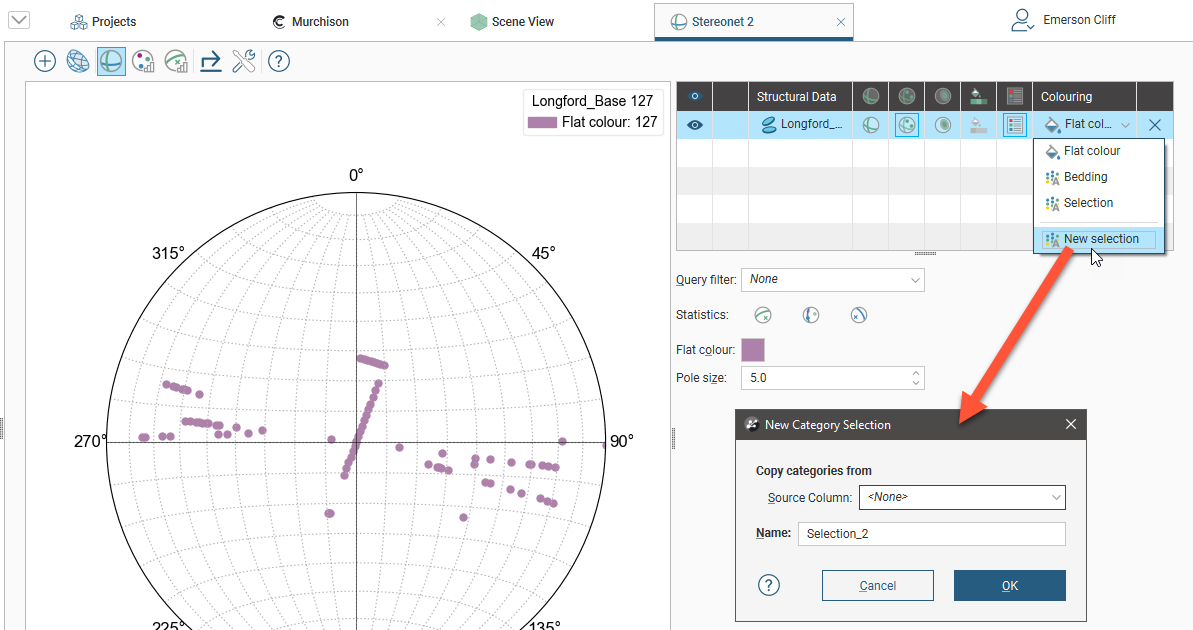Screen dimensions: 1193x630
Task: Open help in New Category Selection dialog
Action: [769, 585]
